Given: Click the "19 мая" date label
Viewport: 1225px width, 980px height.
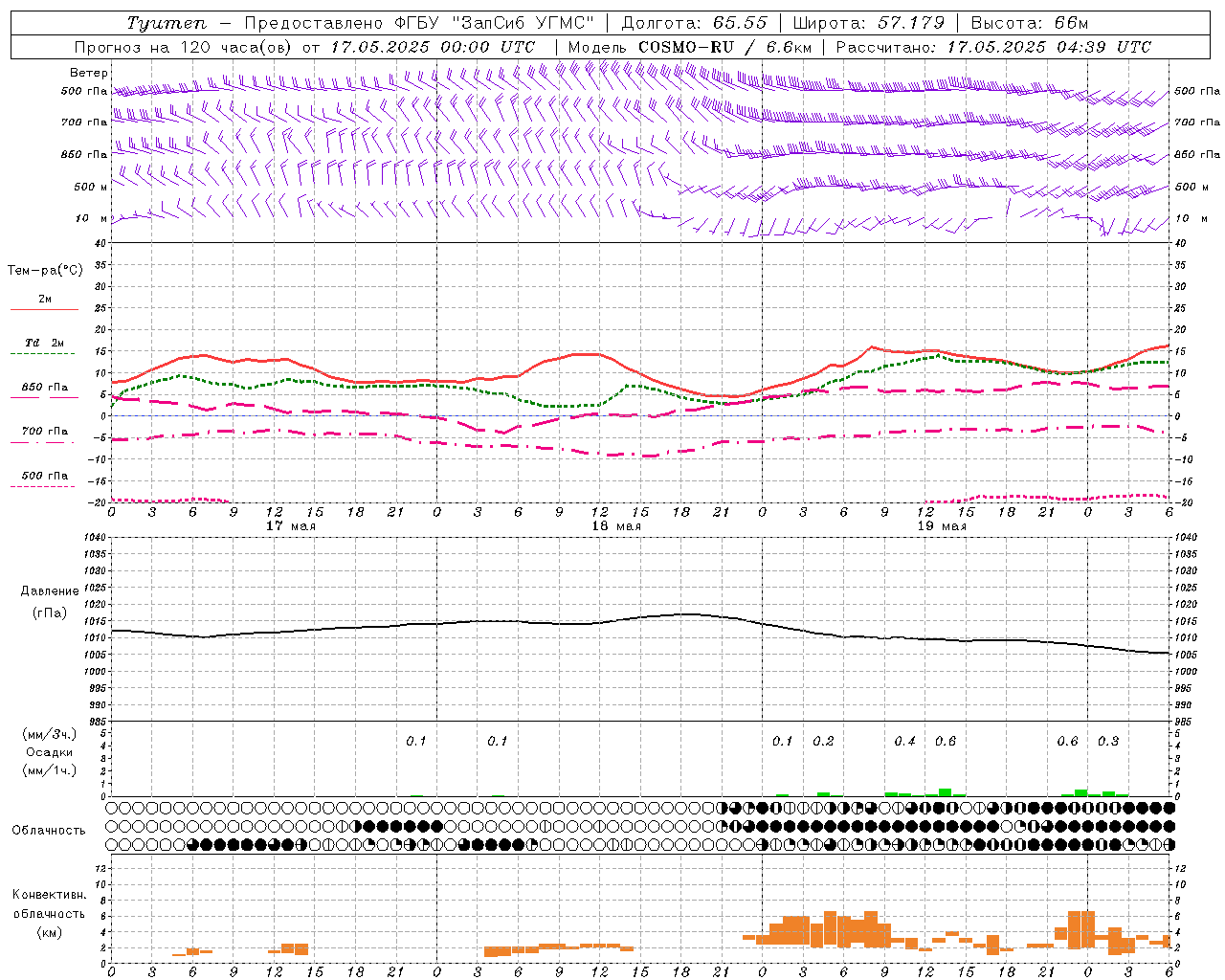Looking at the screenshot, I should pos(942,525).
